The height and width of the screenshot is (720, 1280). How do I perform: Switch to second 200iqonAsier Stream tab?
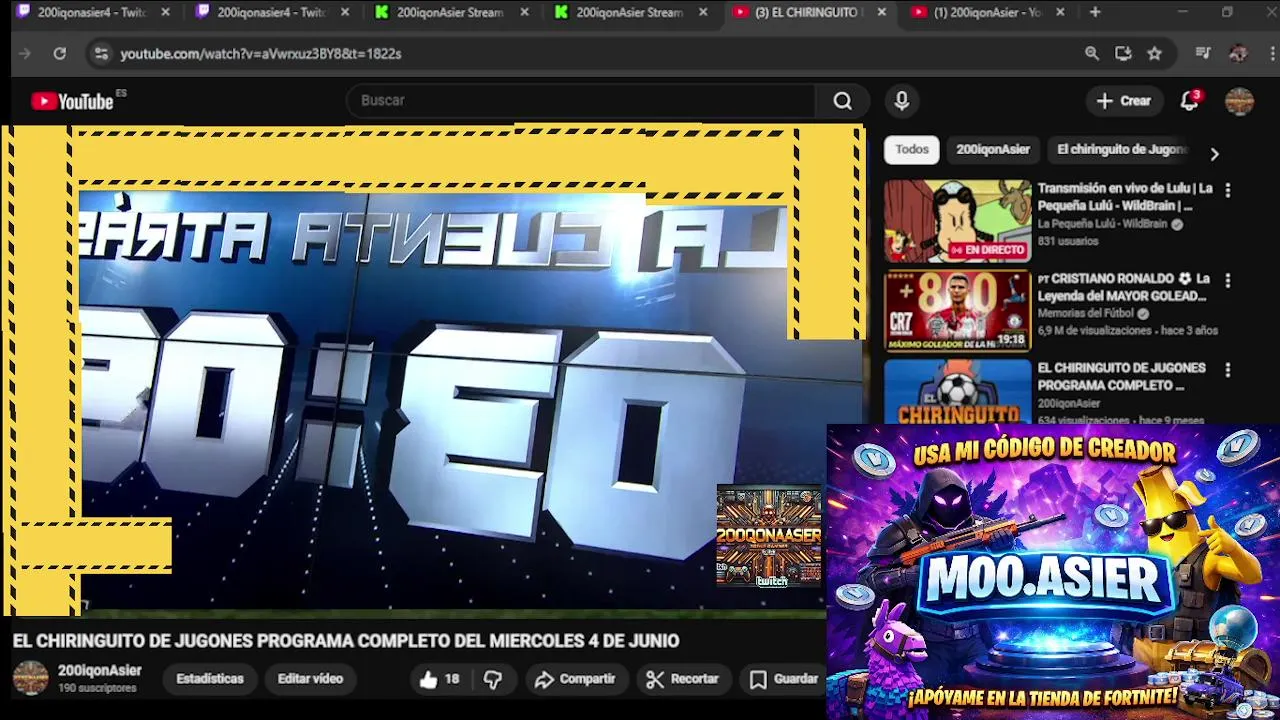628,13
